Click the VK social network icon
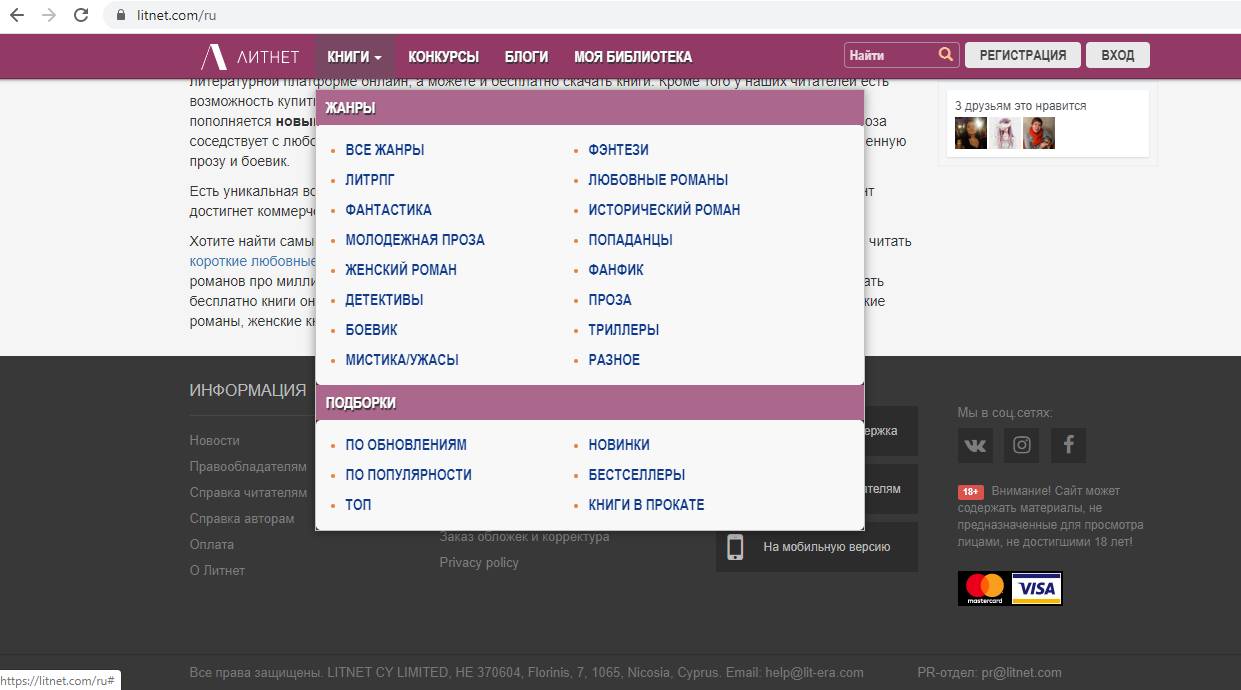Image resolution: width=1241 pixels, height=690 pixels. [x=975, y=445]
